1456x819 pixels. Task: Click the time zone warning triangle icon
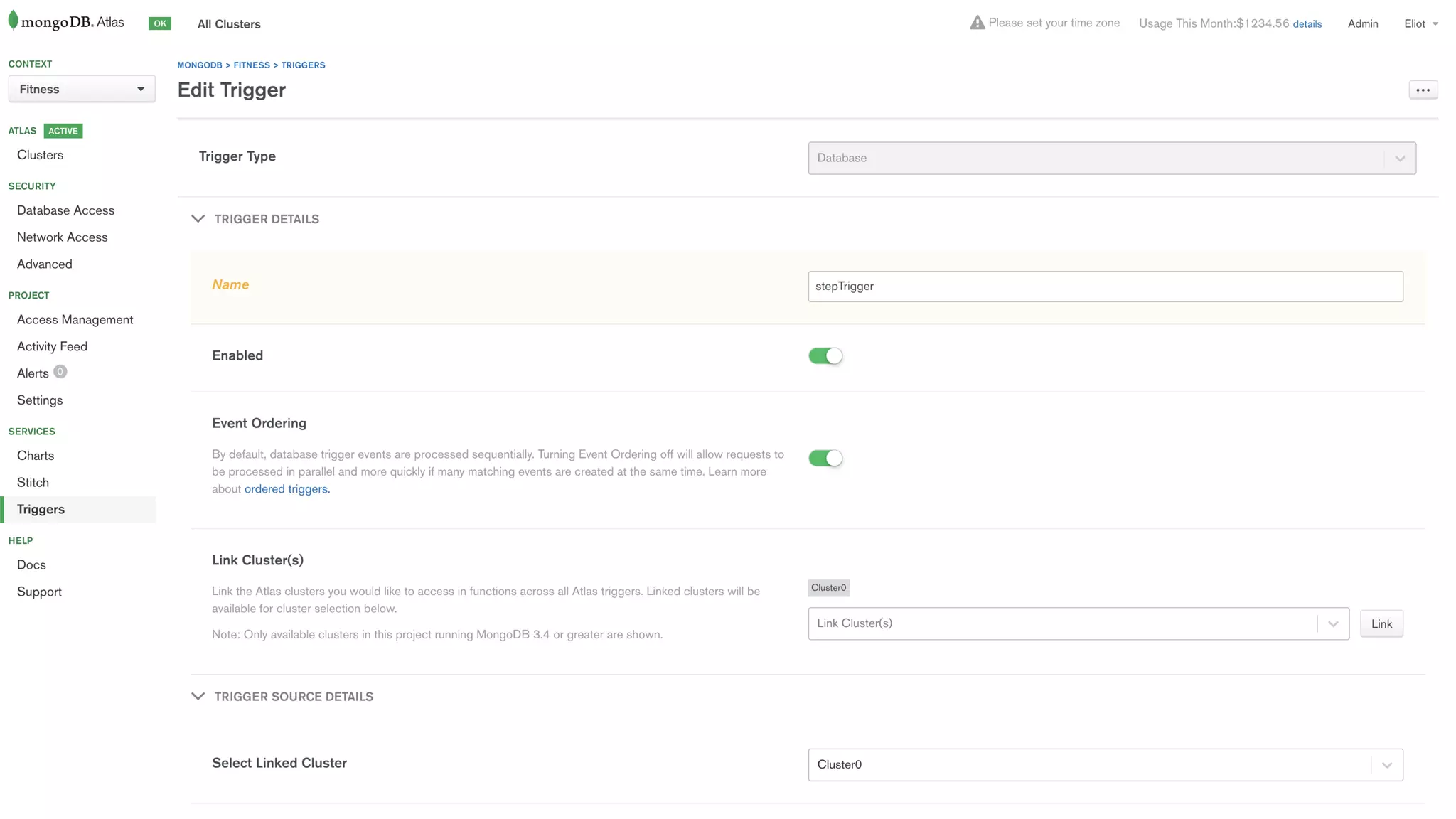977,23
